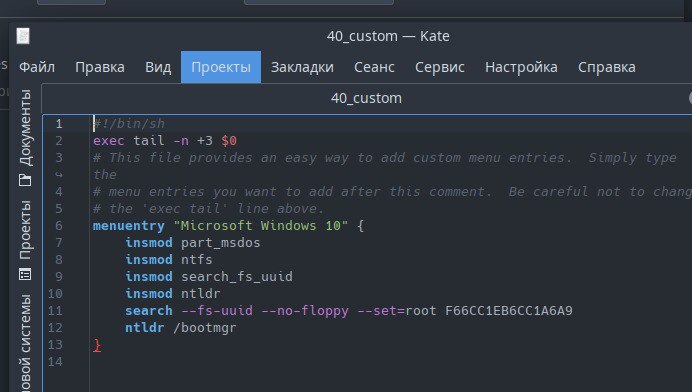Click the "Microsoft Windows 10" string
This screenshot has height=392, width=692.
click(261, 226)
